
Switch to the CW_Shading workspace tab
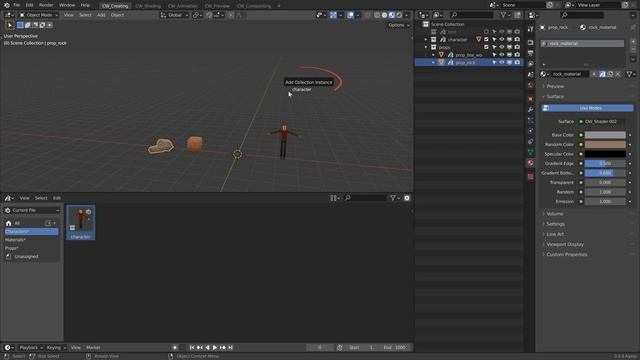click(148, 6)
